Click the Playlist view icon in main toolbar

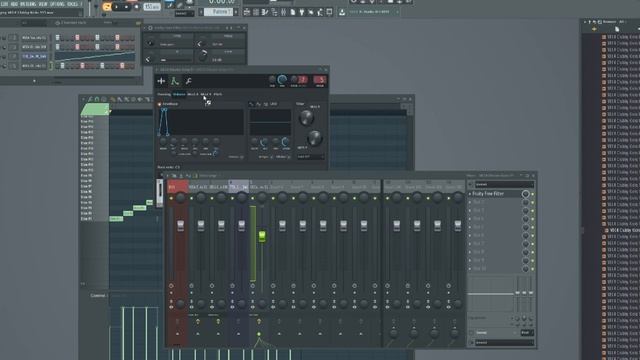pos(247,12)
